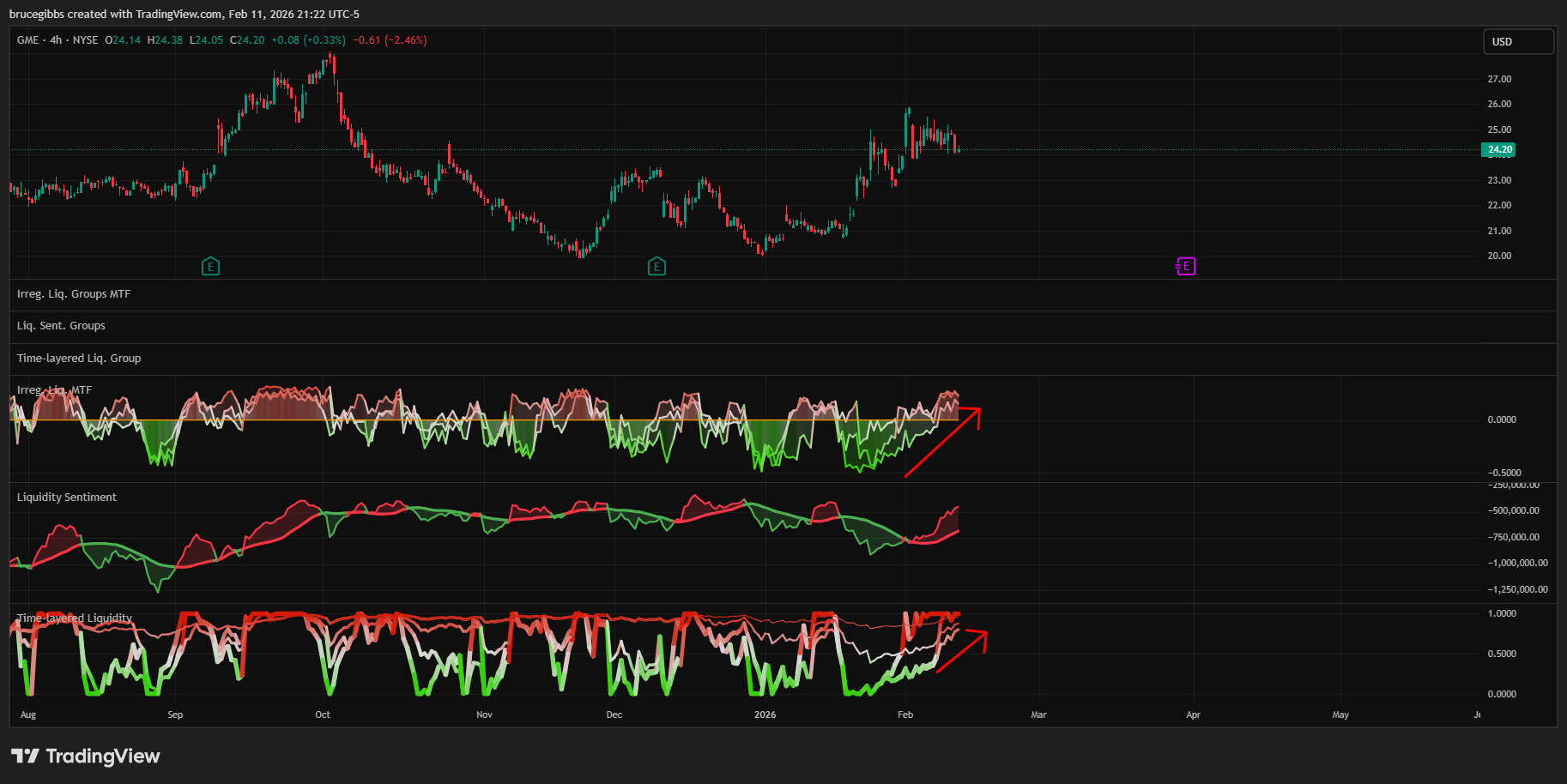
Task: Click the Feb label on time axis
Action: click(905, 715)
